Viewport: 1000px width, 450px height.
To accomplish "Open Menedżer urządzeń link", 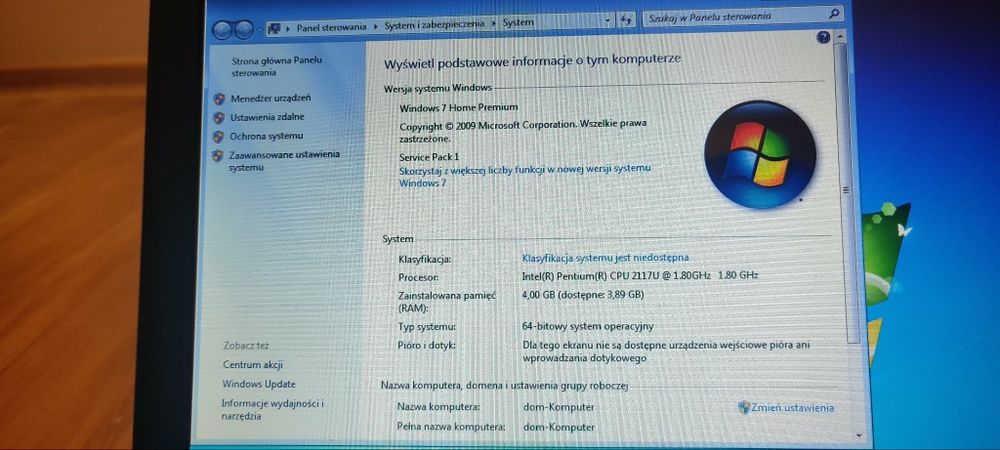I will pyautogui.click(x=270, y=98).
